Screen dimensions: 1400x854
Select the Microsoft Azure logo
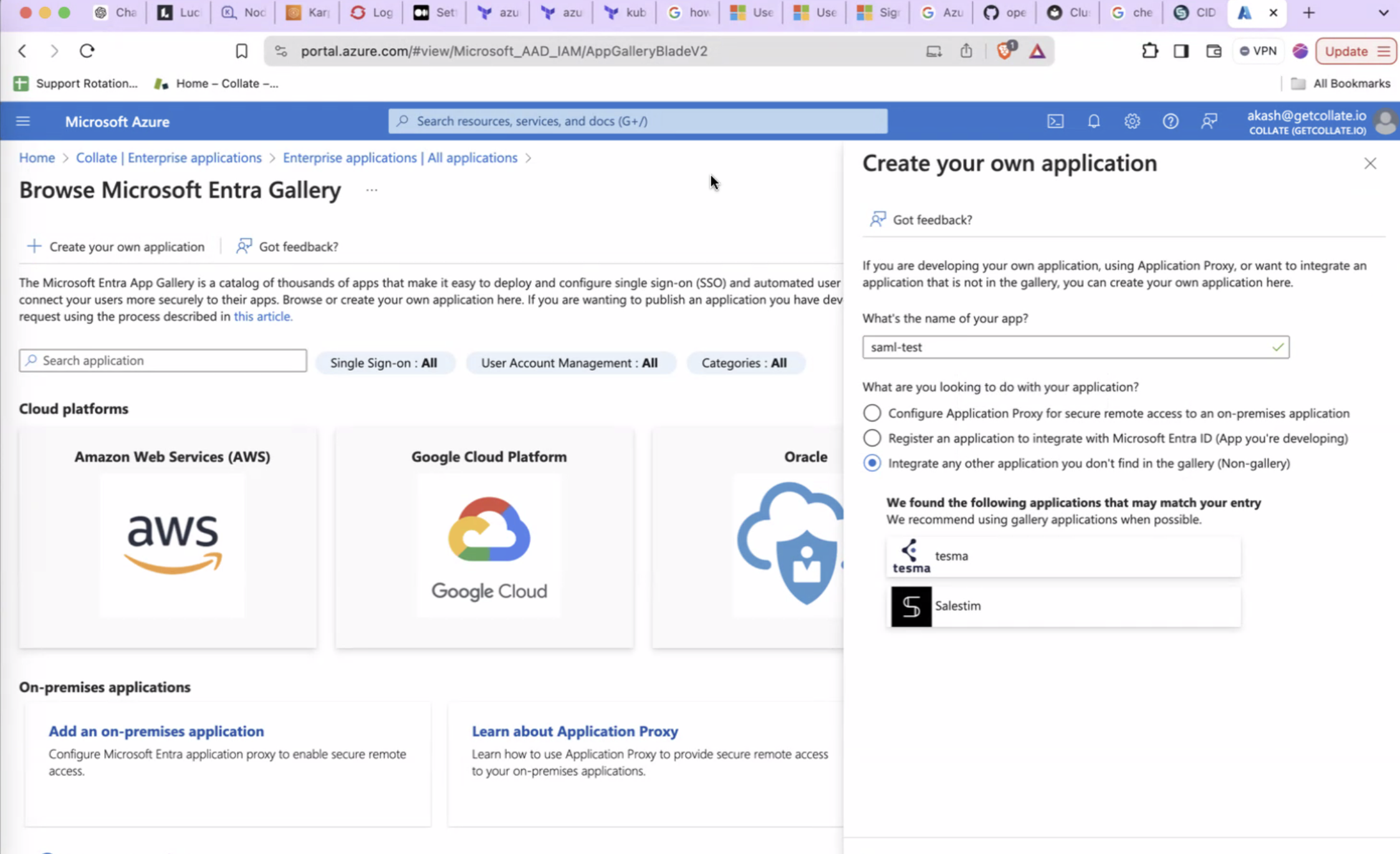[117, 121]
